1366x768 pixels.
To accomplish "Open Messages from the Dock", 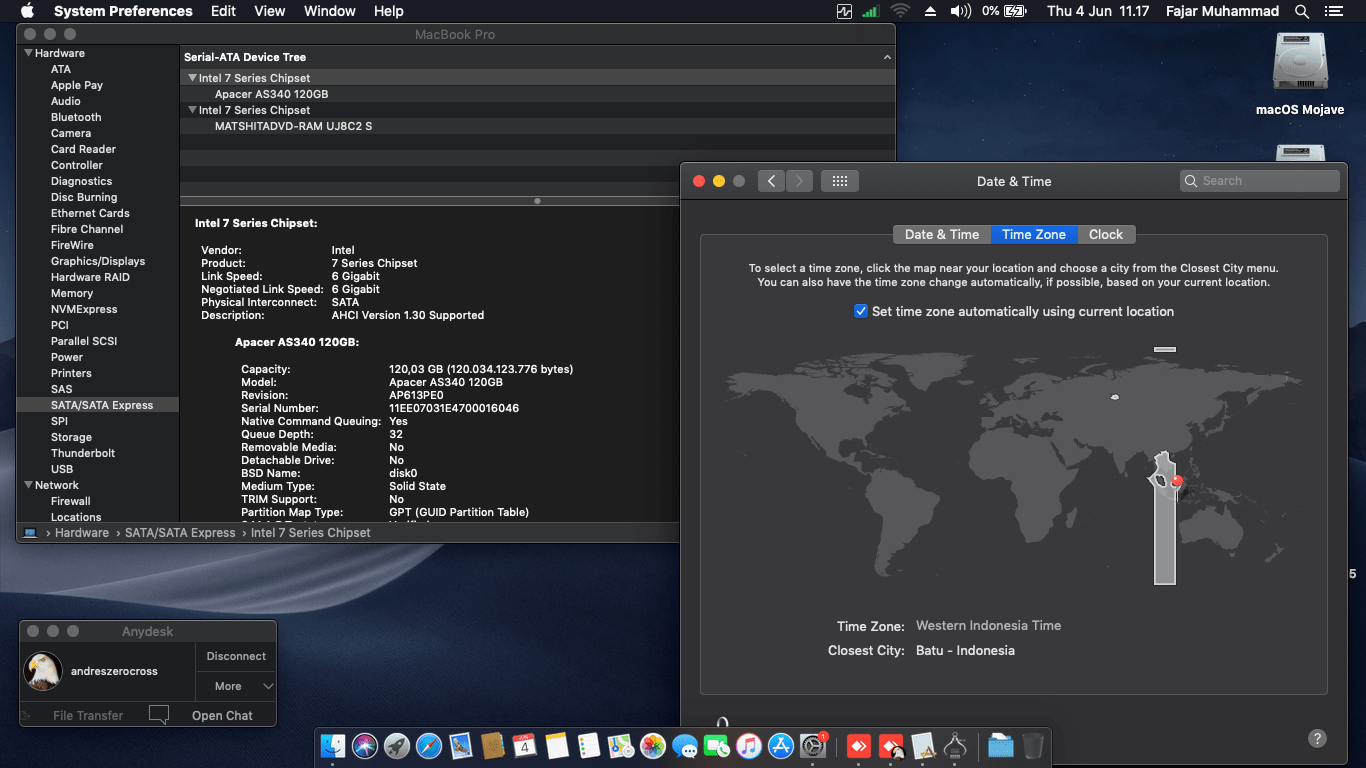I will click(685, 746).
